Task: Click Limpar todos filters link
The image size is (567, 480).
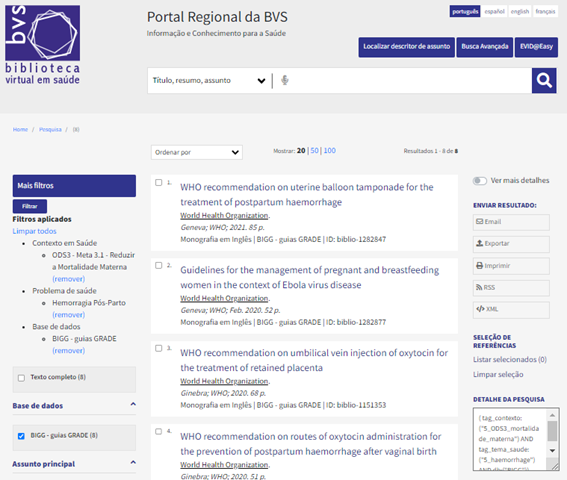Action: [34, 231]
